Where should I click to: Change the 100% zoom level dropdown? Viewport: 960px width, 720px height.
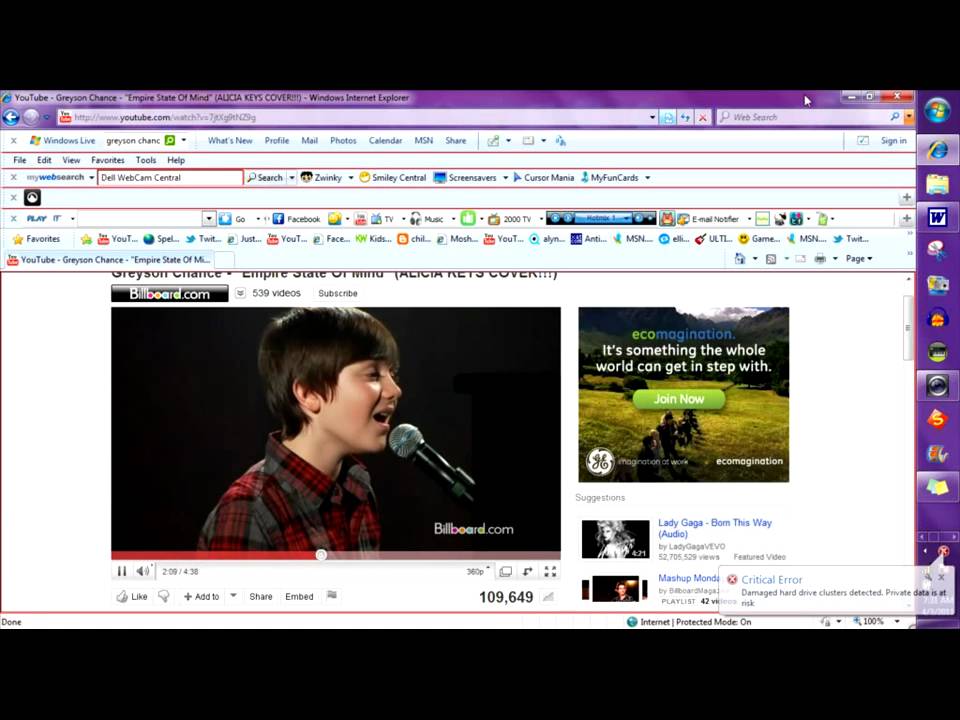[897, 621]
